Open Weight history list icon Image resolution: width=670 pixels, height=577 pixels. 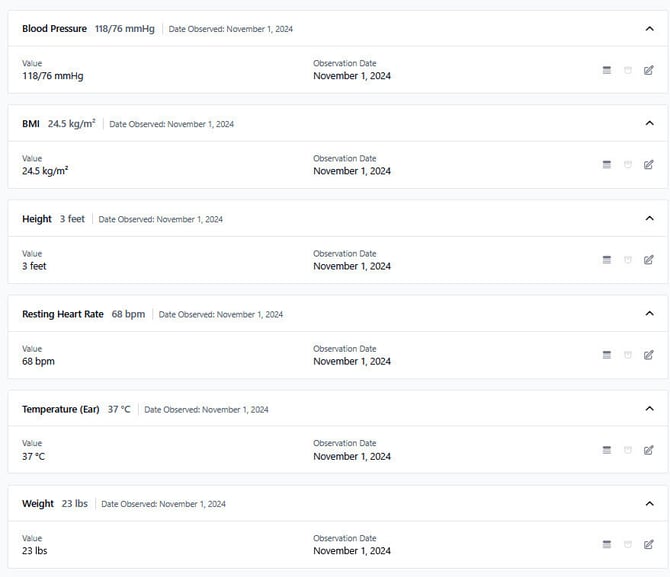coord(607,545)
